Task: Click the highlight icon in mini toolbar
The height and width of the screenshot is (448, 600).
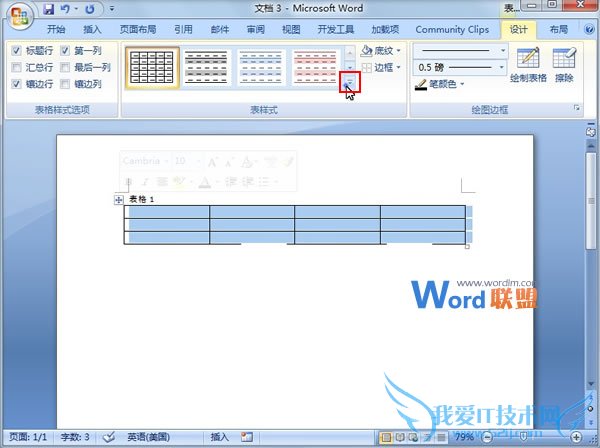Action: (178, 181)
